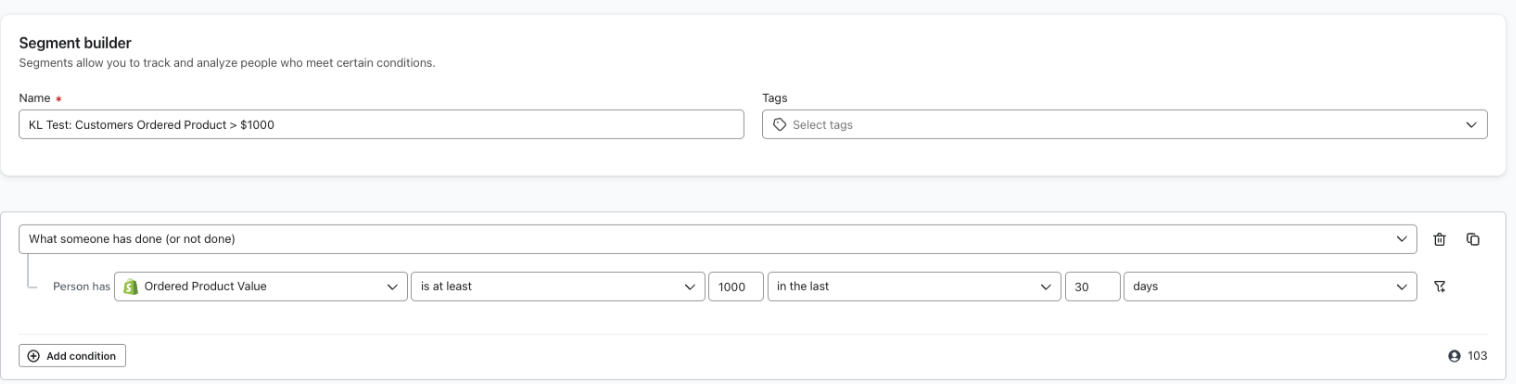The width and height of the screenshot is (1516, 384).
Task: Click the plus icon on Add condition
Action: click(33, 356)
